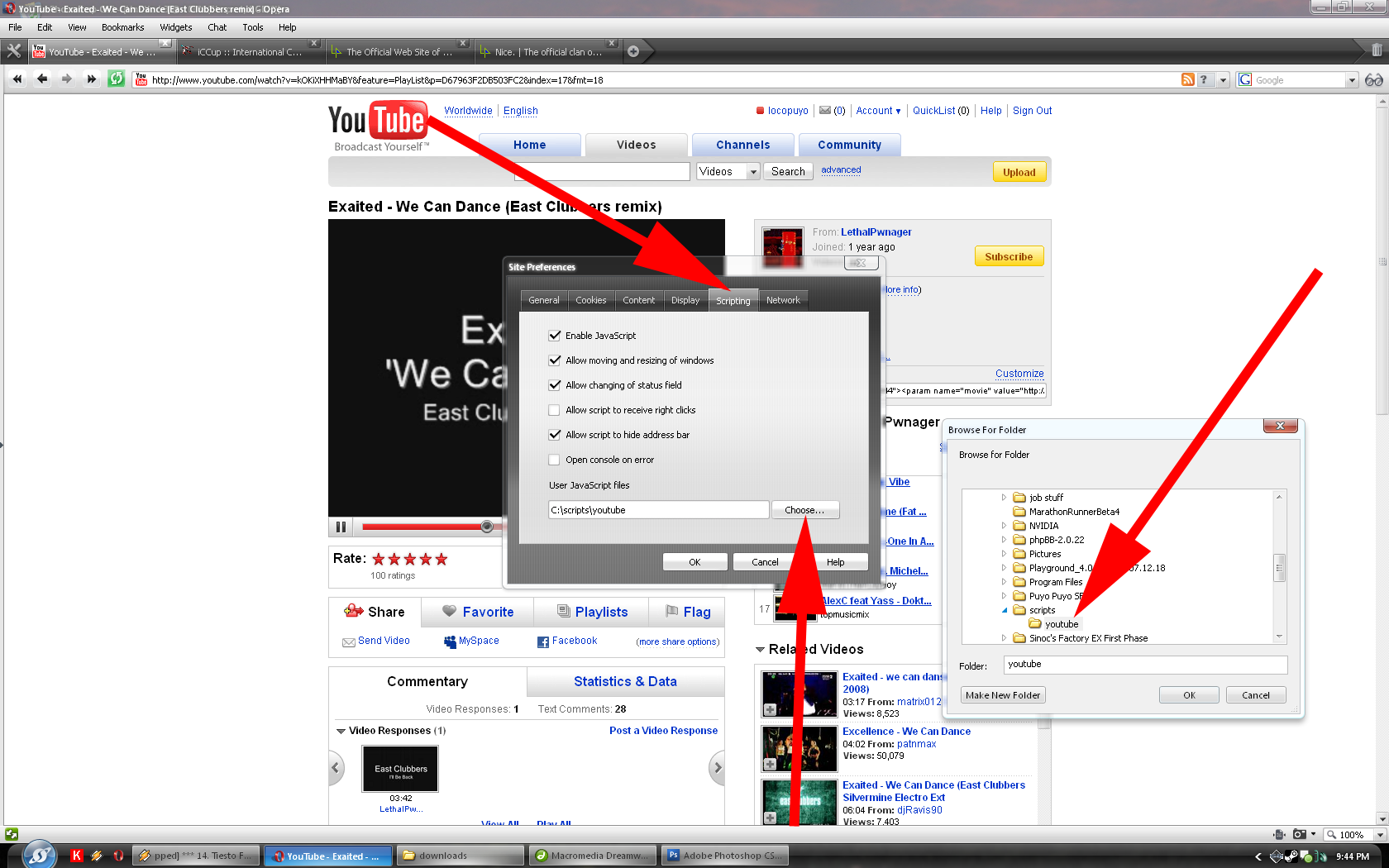Collapse the scripts folder node
Viewport: 1389px width, 868px height.
(x=1005, y=610)
